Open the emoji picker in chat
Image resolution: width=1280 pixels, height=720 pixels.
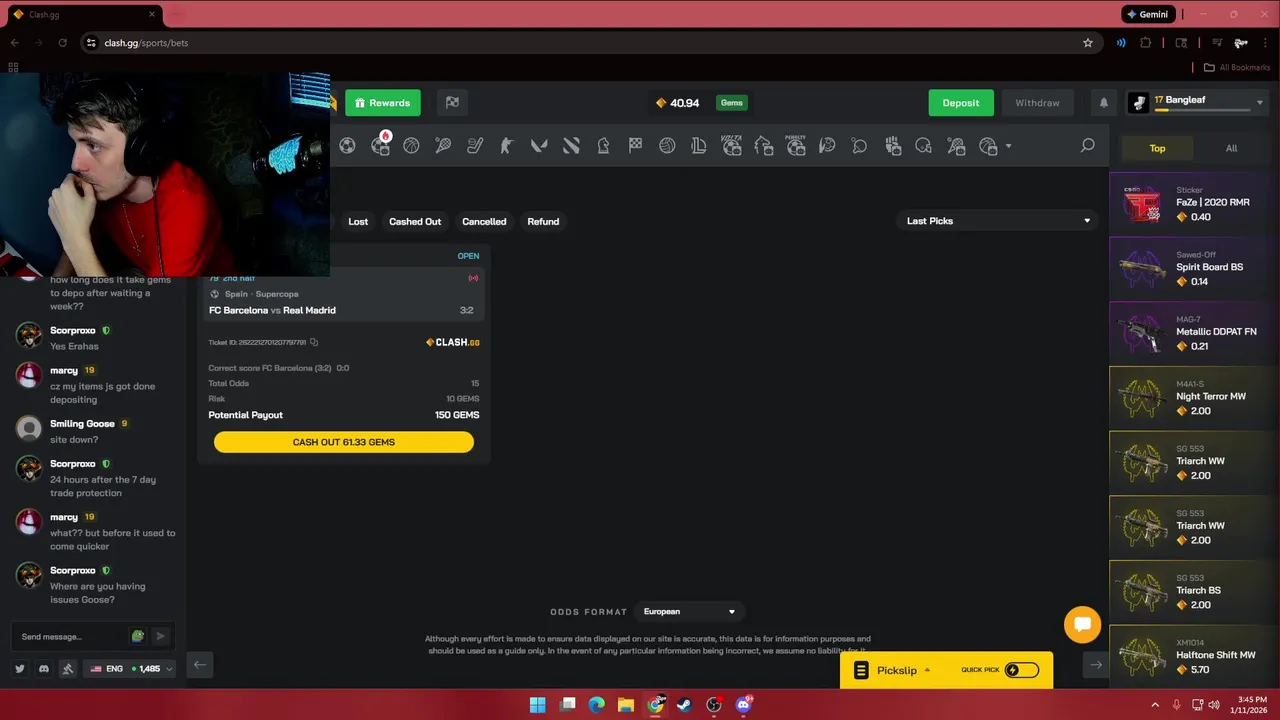click(x=138, y=636)
